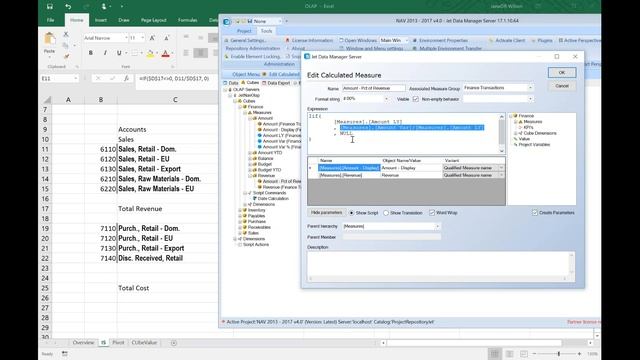
Task: Click Activate Client in Jet ribbon
Action: (507, 40)
